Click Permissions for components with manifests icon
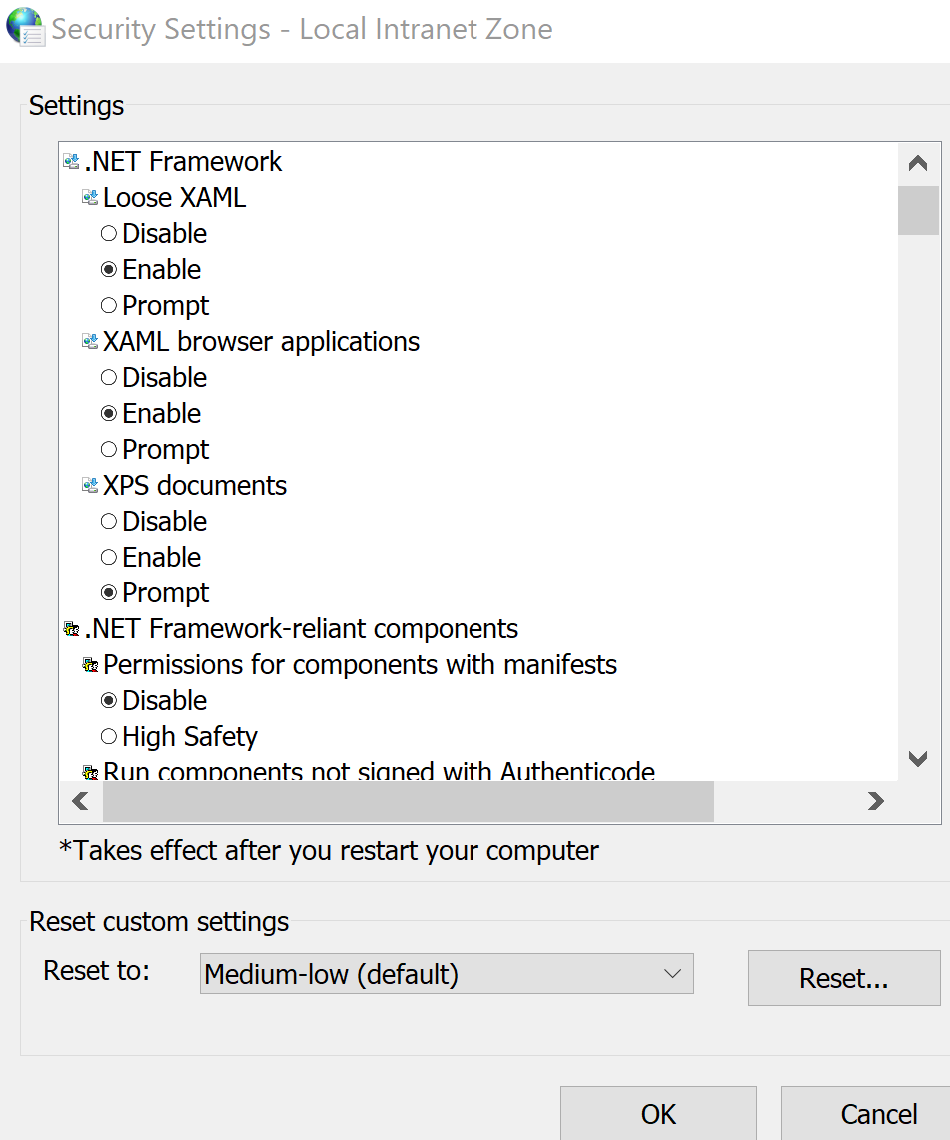Viewport: 950px width, 1140px height. pos(90,665)
